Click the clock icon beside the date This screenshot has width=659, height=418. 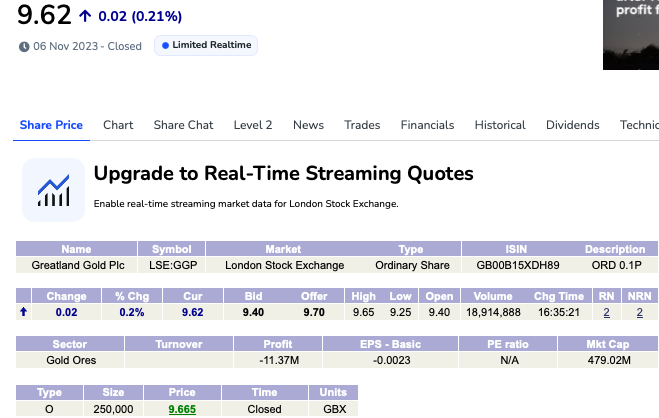pos(24,47)
